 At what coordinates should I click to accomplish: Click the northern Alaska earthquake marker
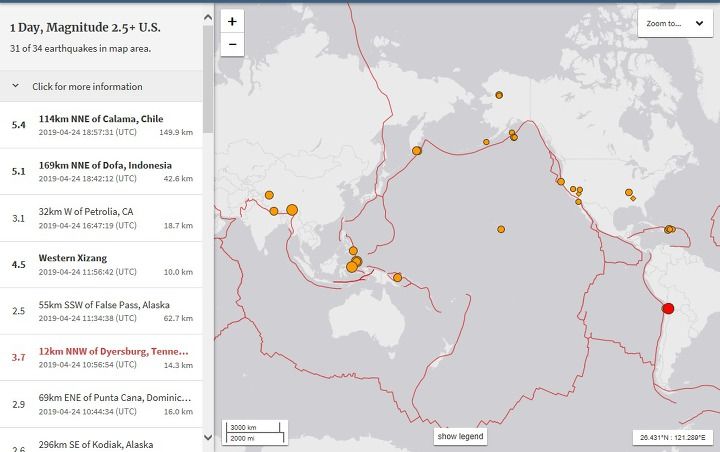click(x=499, y=95)
